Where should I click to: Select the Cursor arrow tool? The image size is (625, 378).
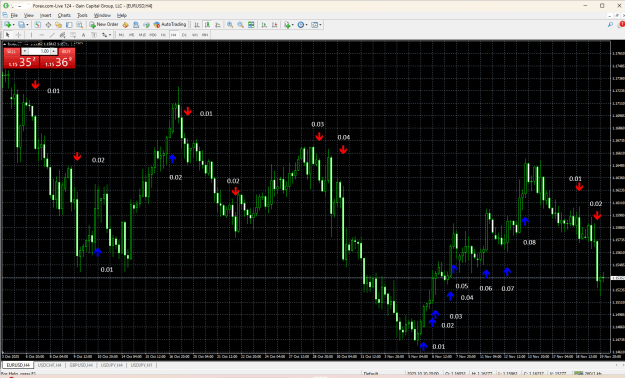[8, 35]
